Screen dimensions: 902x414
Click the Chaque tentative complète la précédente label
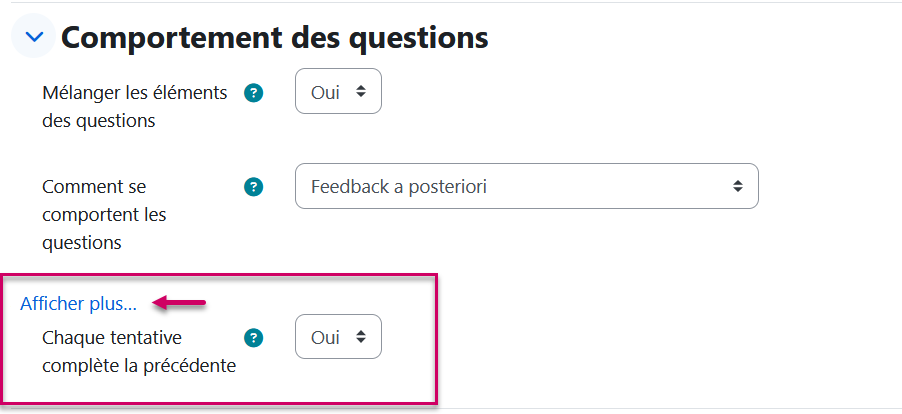point(138,351)
